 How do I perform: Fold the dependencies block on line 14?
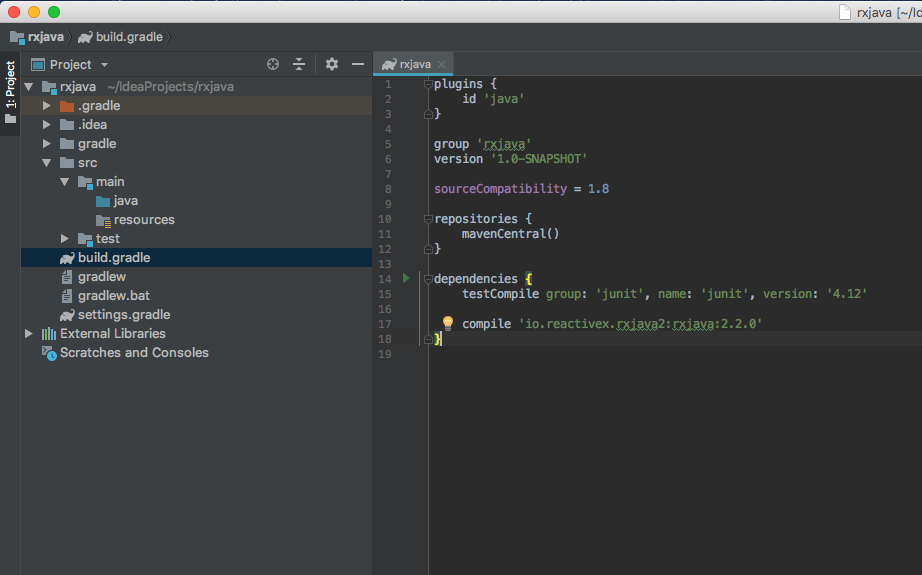pos(428,279)
